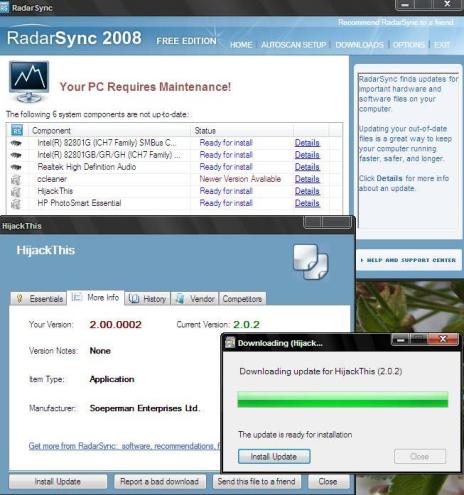
Task: Click the RadarSync title bar app icon
Action: 4,8
